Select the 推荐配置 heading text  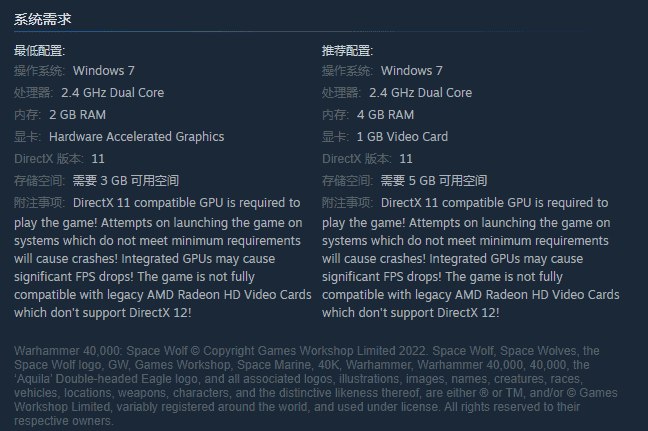347,51
